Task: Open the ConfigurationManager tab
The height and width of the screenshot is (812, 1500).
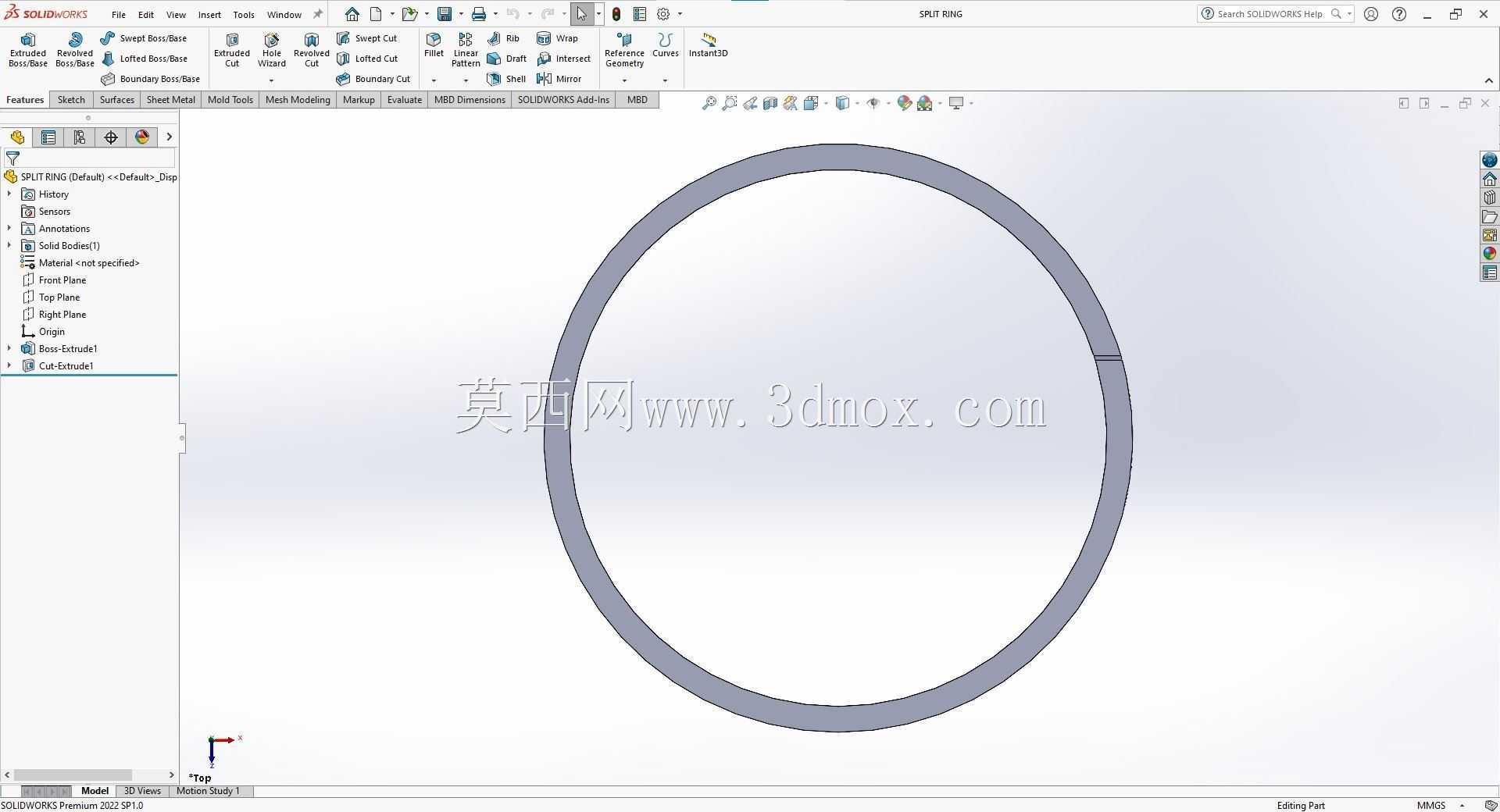Action: click(80, 137)
